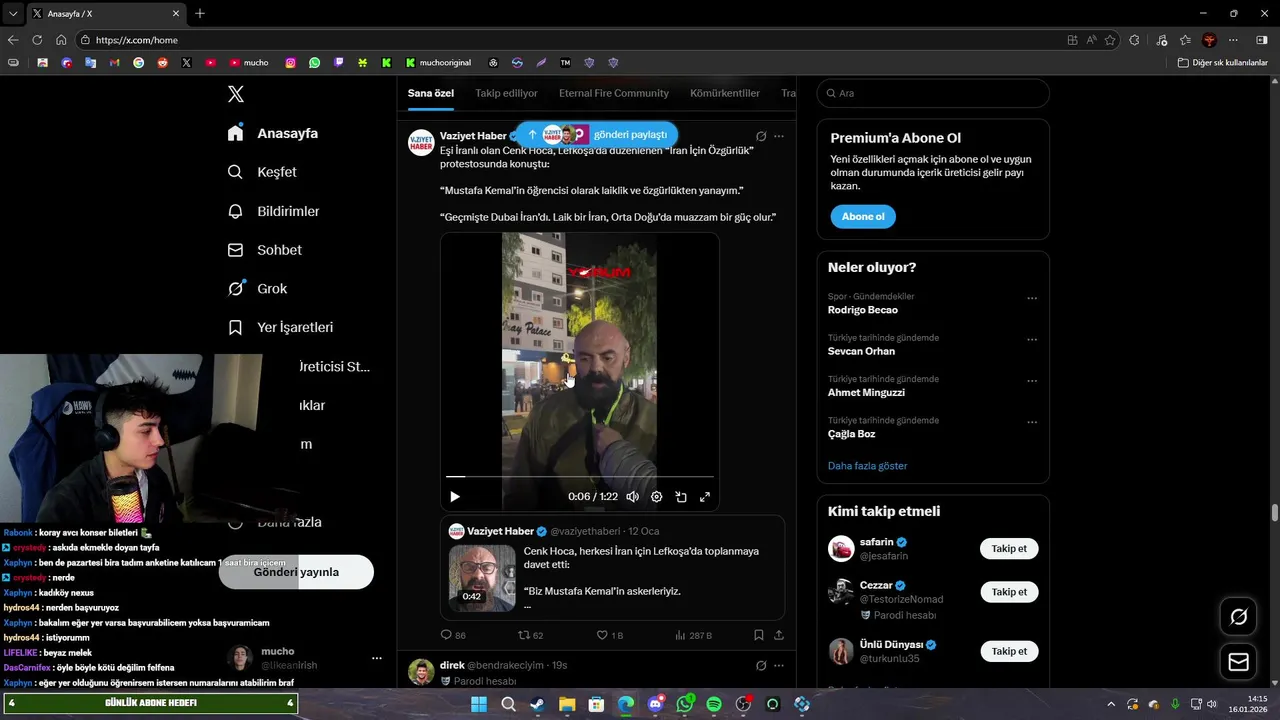
Task: Open Anasayfa home in the sidebar
Action: 273,133
